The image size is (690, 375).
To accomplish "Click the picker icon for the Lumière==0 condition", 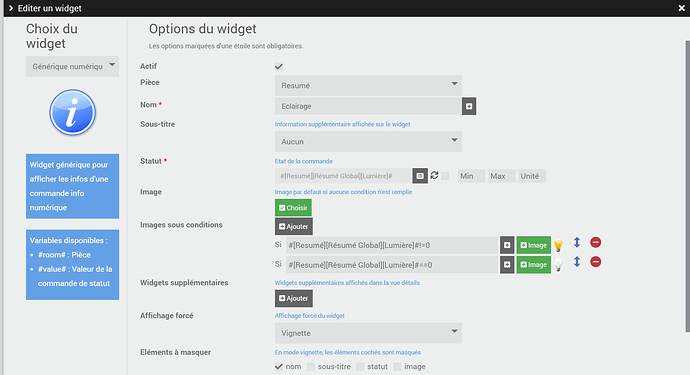I will 507,265.
